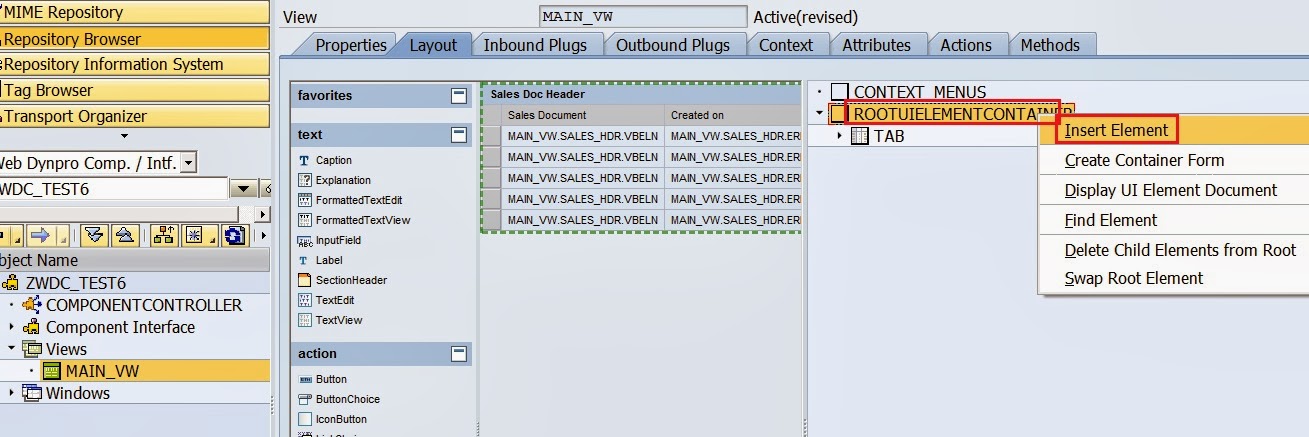Viewport: 1309px width, 437px height.
Task: Click the Views folder icon
Action: coord(32,349)
